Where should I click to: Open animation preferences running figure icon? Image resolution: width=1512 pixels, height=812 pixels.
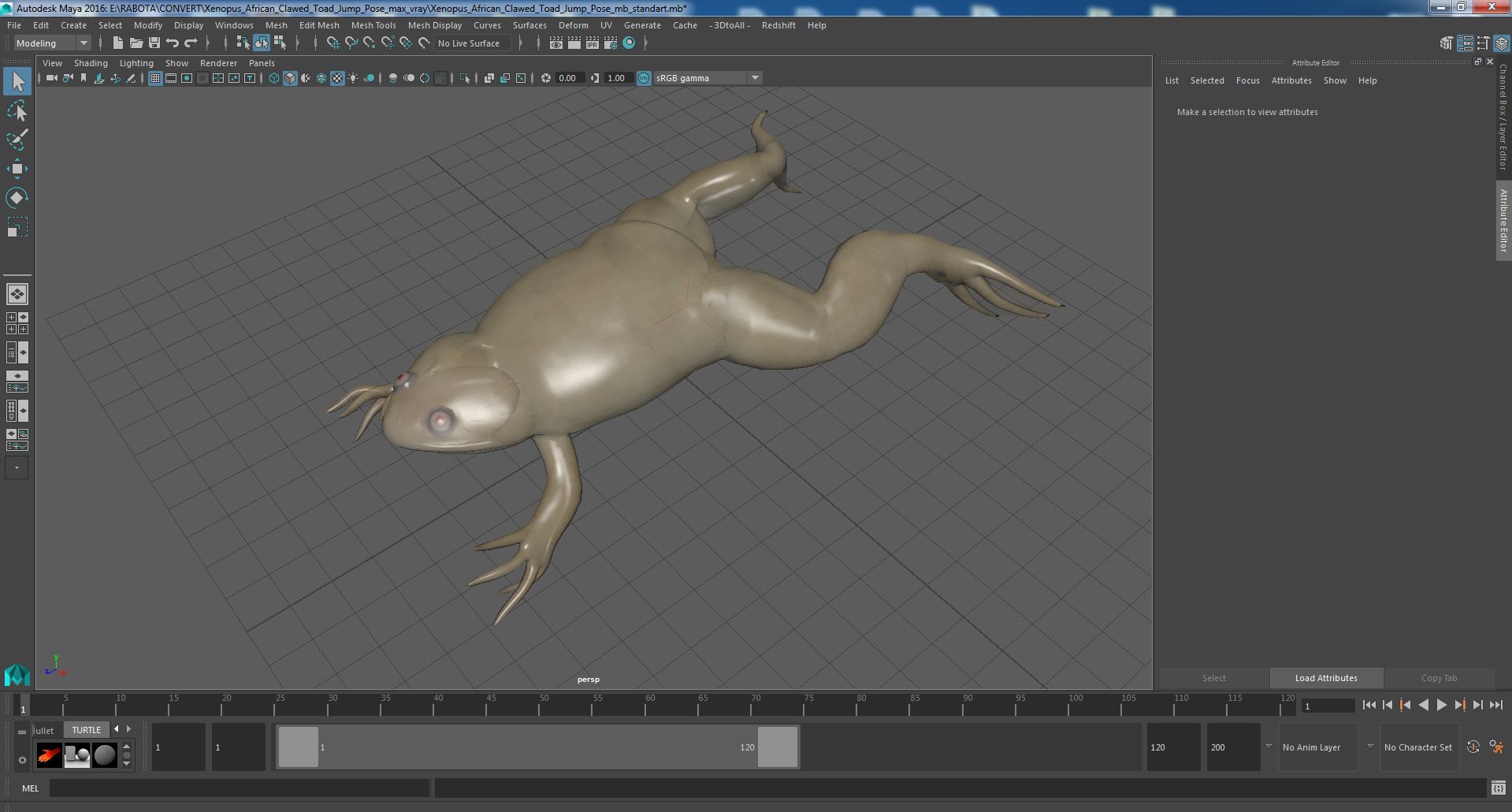pos(1496,747)
